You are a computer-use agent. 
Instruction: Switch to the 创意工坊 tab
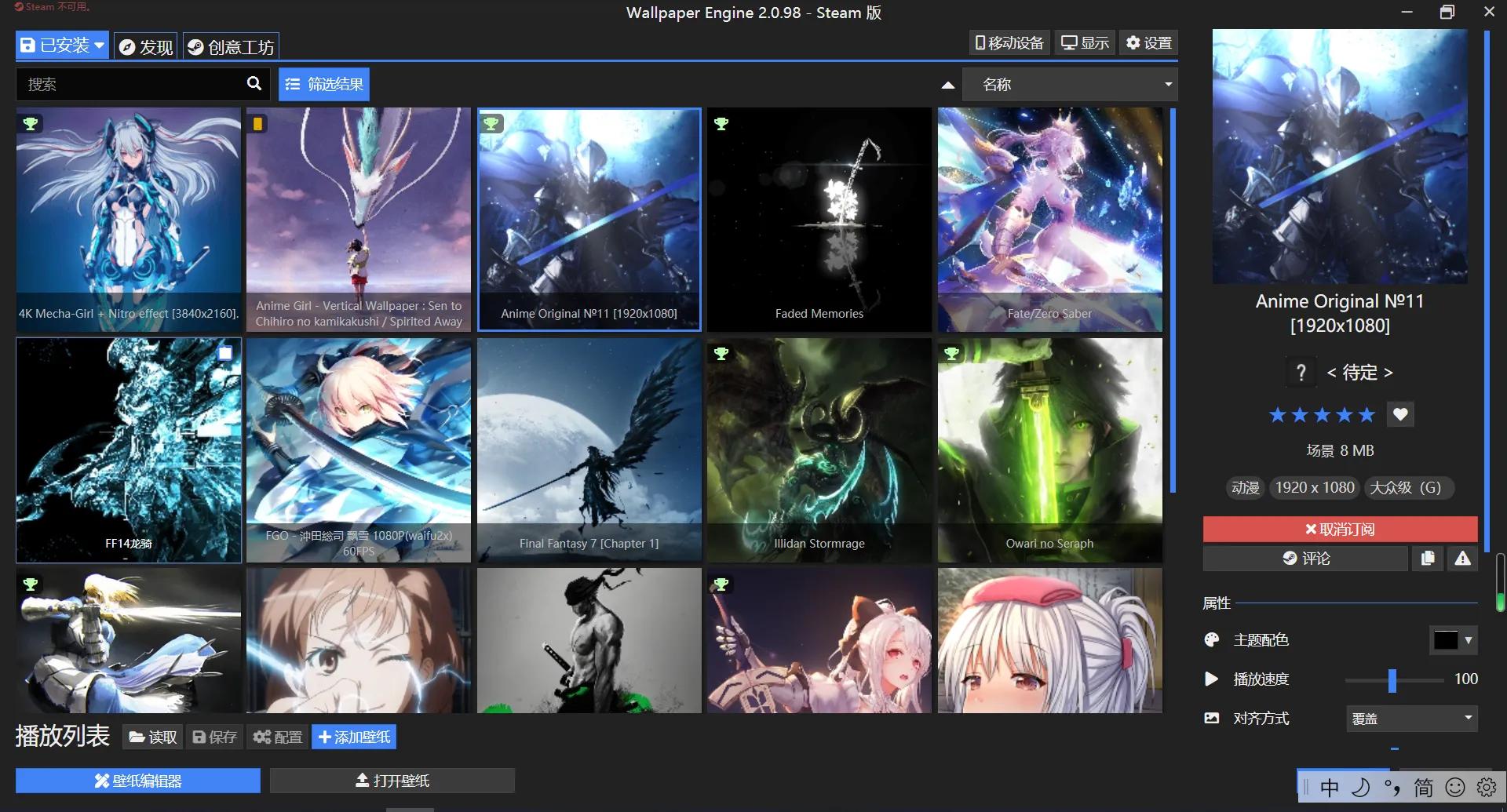pyautogui.click(x=231, y=46)
